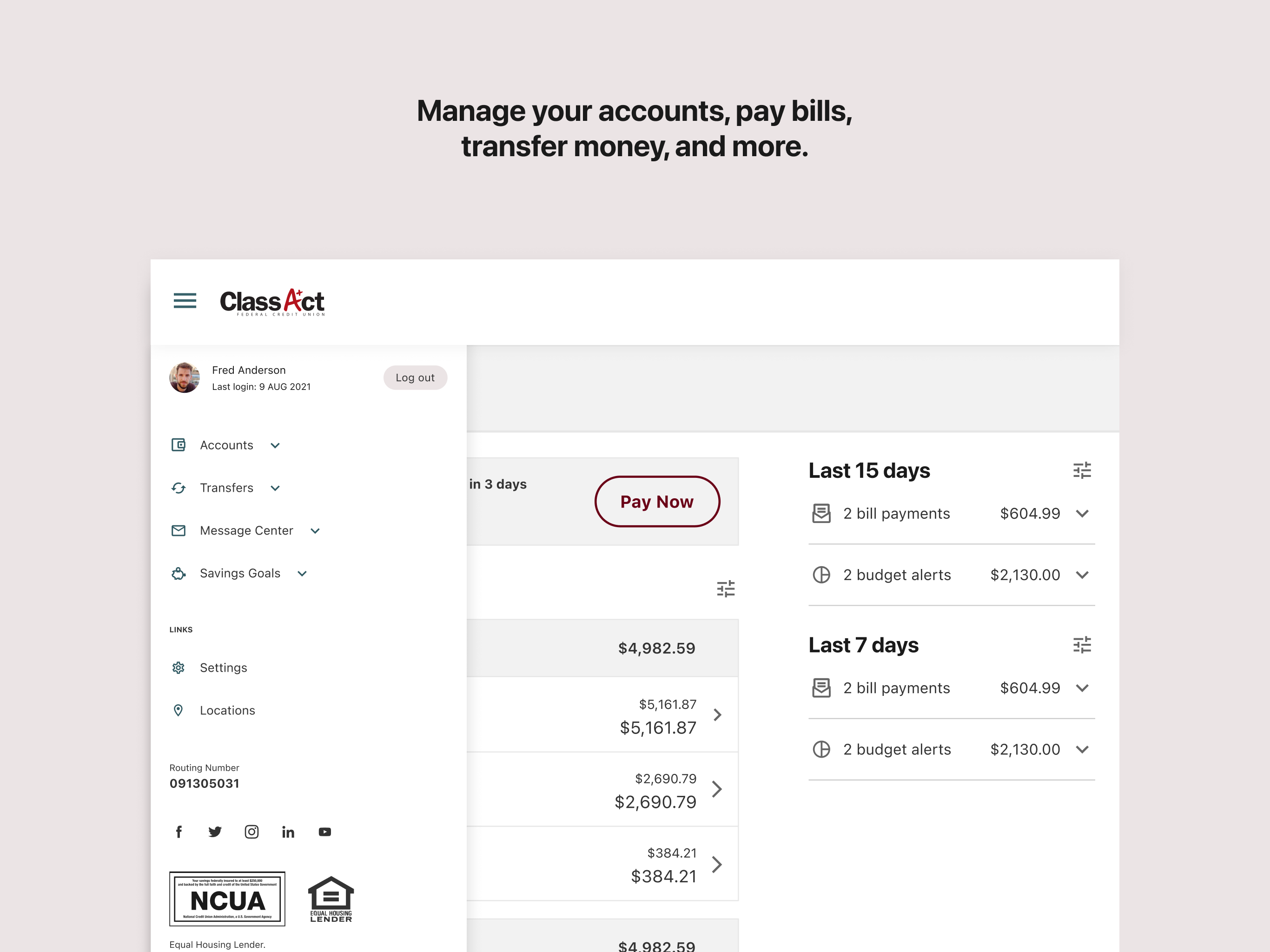Click Fred Anderson's profile photo
This screenshot has height=952, width=1270.
[x=184, y=378]
